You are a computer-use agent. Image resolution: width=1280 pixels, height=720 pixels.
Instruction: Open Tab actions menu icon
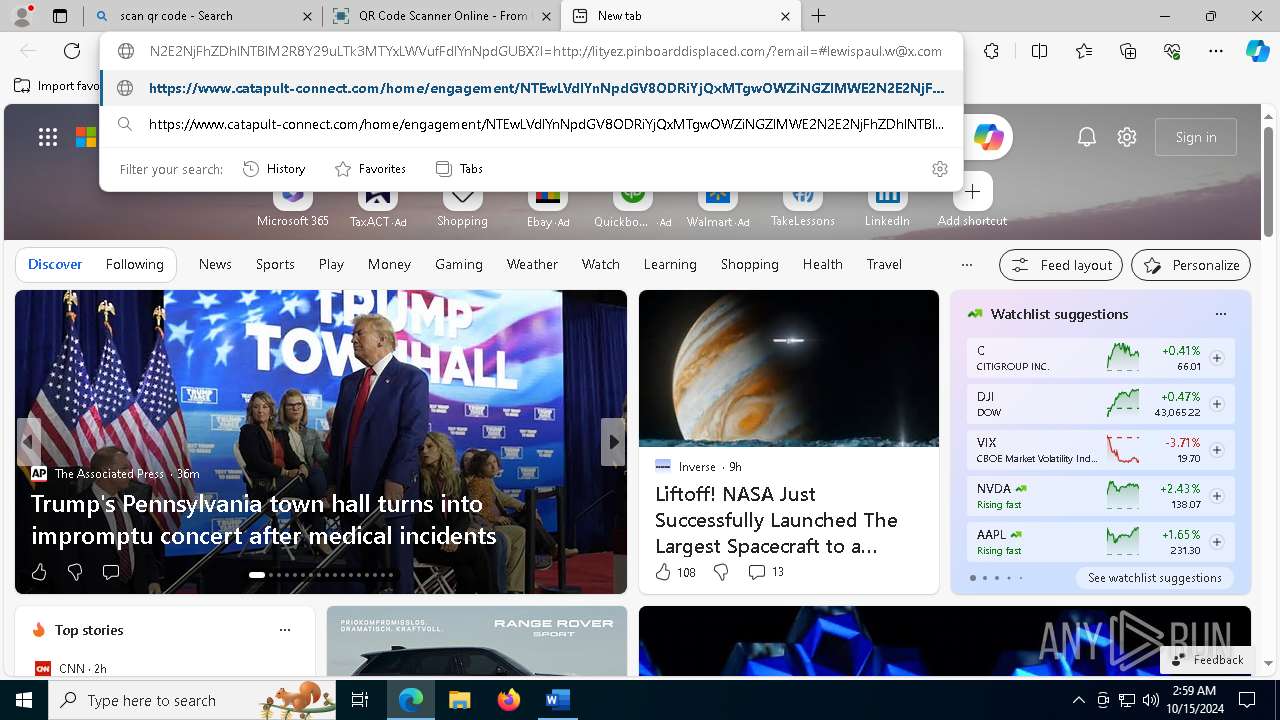(x=60, y=16)
